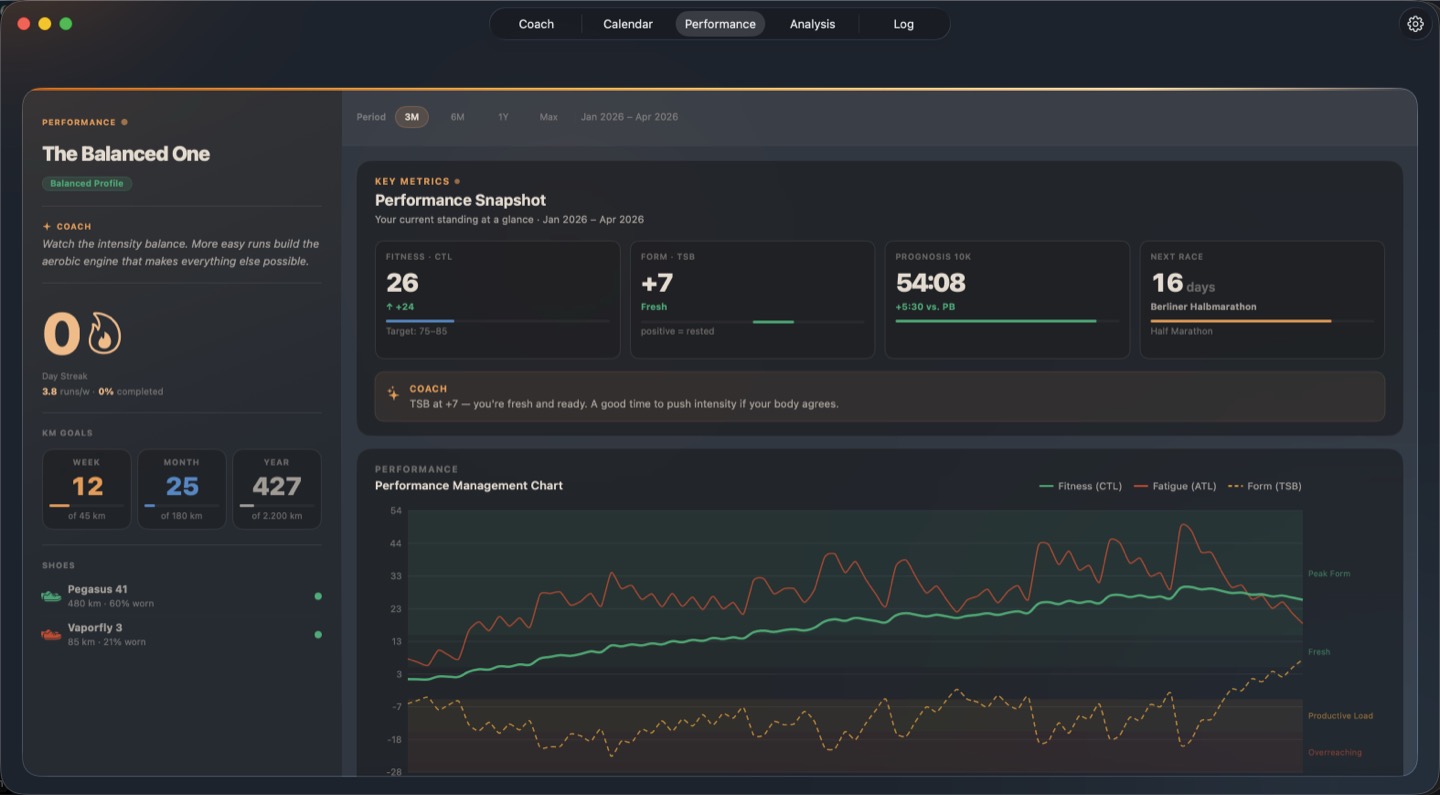The image size is (1440, 795).
Task: Open the settings gear in the top right
Action: point(1415,23)
